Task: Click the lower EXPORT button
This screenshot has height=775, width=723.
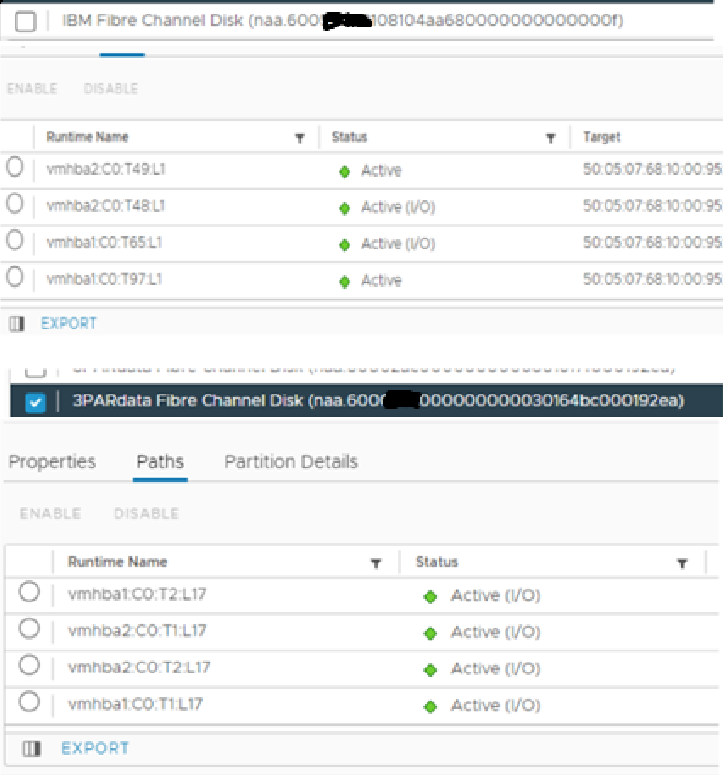Action: [95, 748]
